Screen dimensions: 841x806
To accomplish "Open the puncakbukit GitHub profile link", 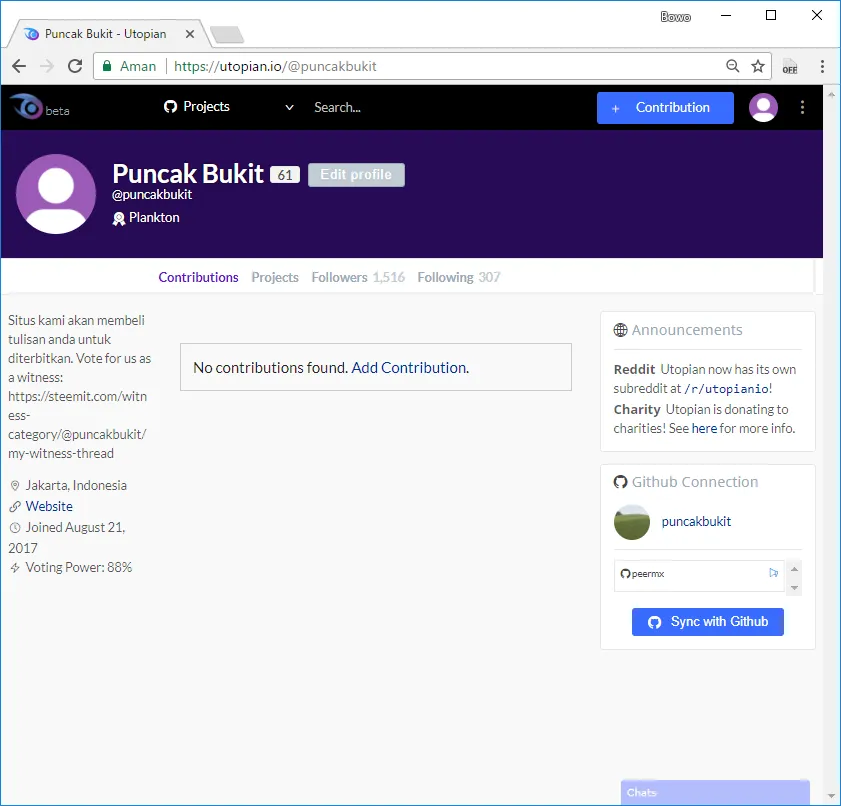I will point(696,521).
